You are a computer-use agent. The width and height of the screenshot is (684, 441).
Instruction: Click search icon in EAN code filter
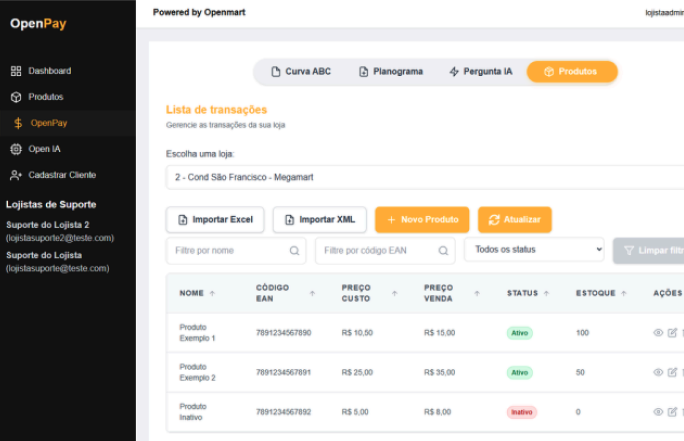(x=443, y=251)
